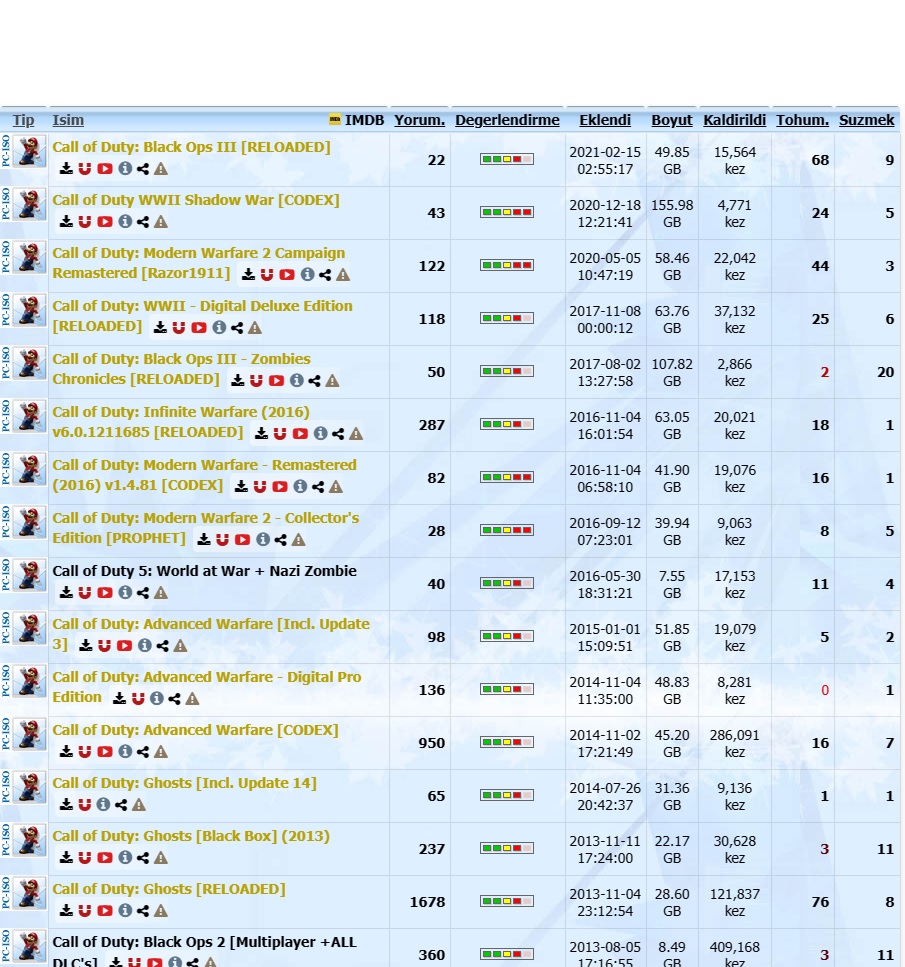Open magnet link for WWII Shadow War [CODEX]
The image size is (905, 967).
[85, 221]
